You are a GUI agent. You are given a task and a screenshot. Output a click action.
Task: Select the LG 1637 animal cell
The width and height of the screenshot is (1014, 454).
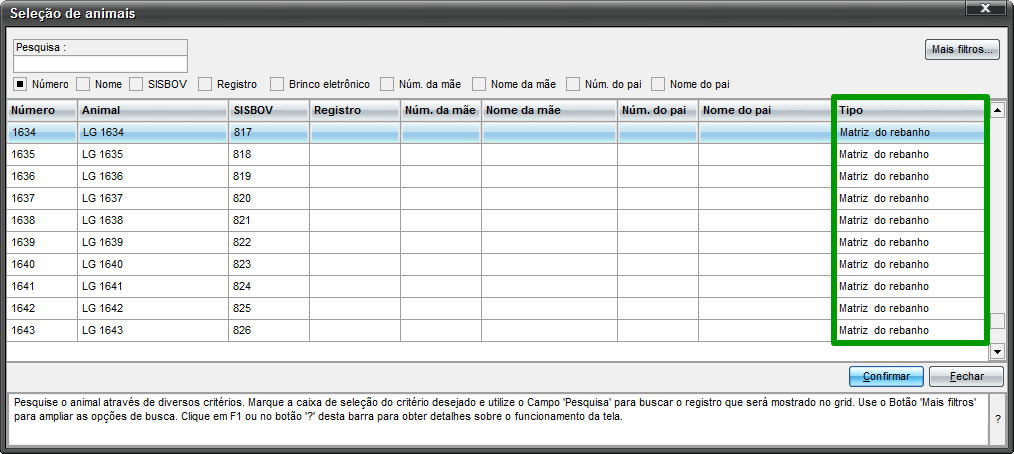(153, 198)
